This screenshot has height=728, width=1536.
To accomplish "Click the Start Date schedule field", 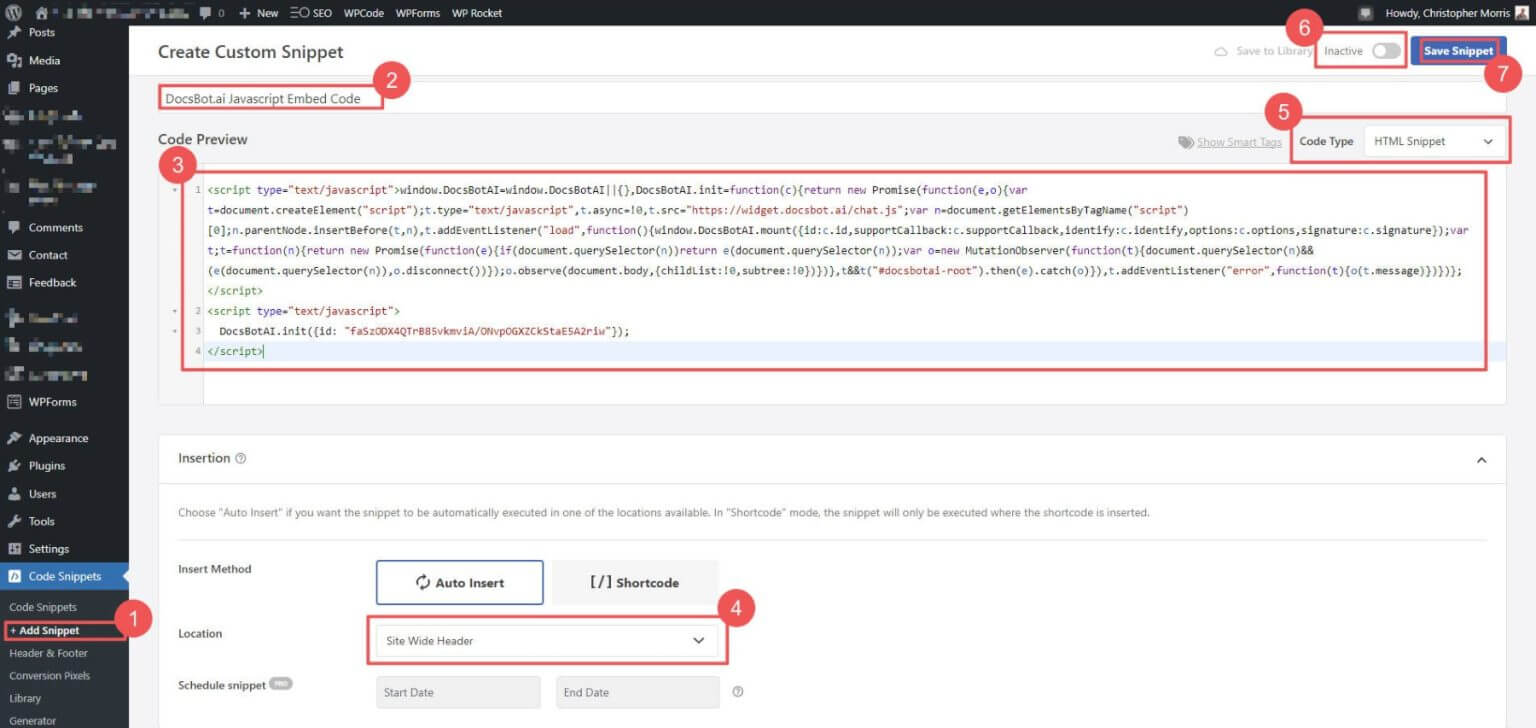I will (x=458, y=692).
